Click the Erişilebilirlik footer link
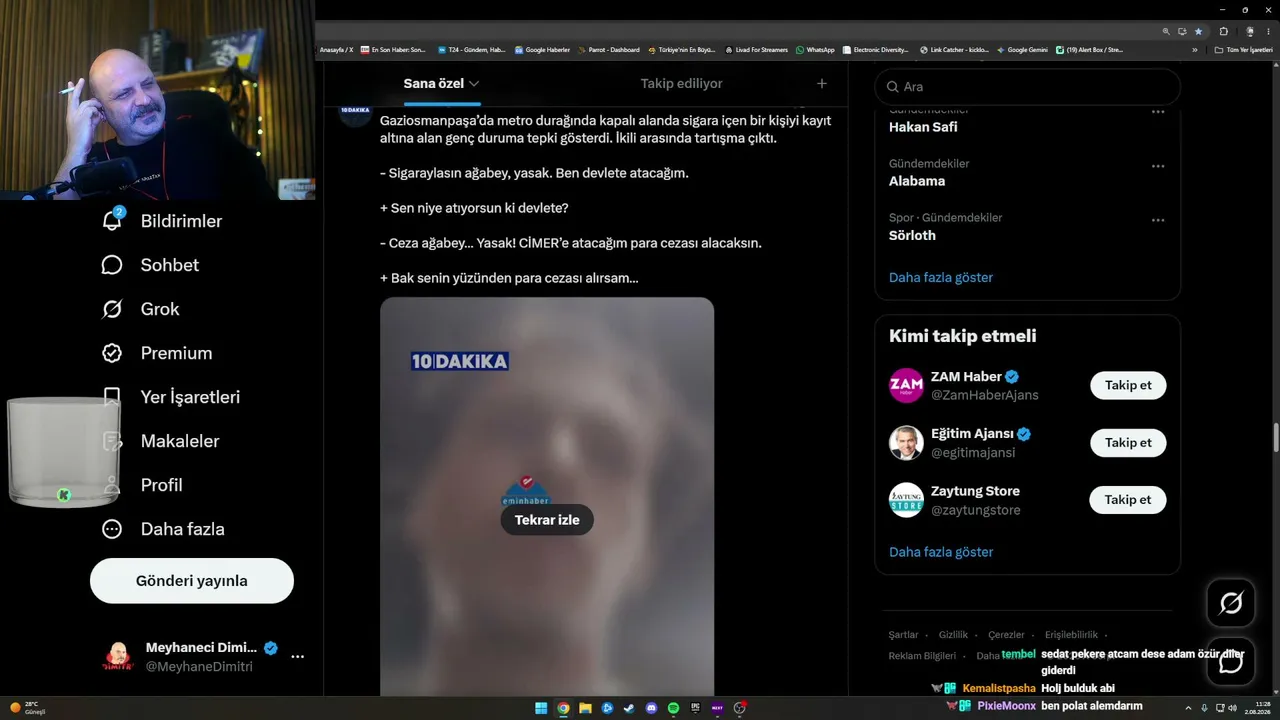The height and width of the screenshot is (720, 1280). coord(1071,635)
